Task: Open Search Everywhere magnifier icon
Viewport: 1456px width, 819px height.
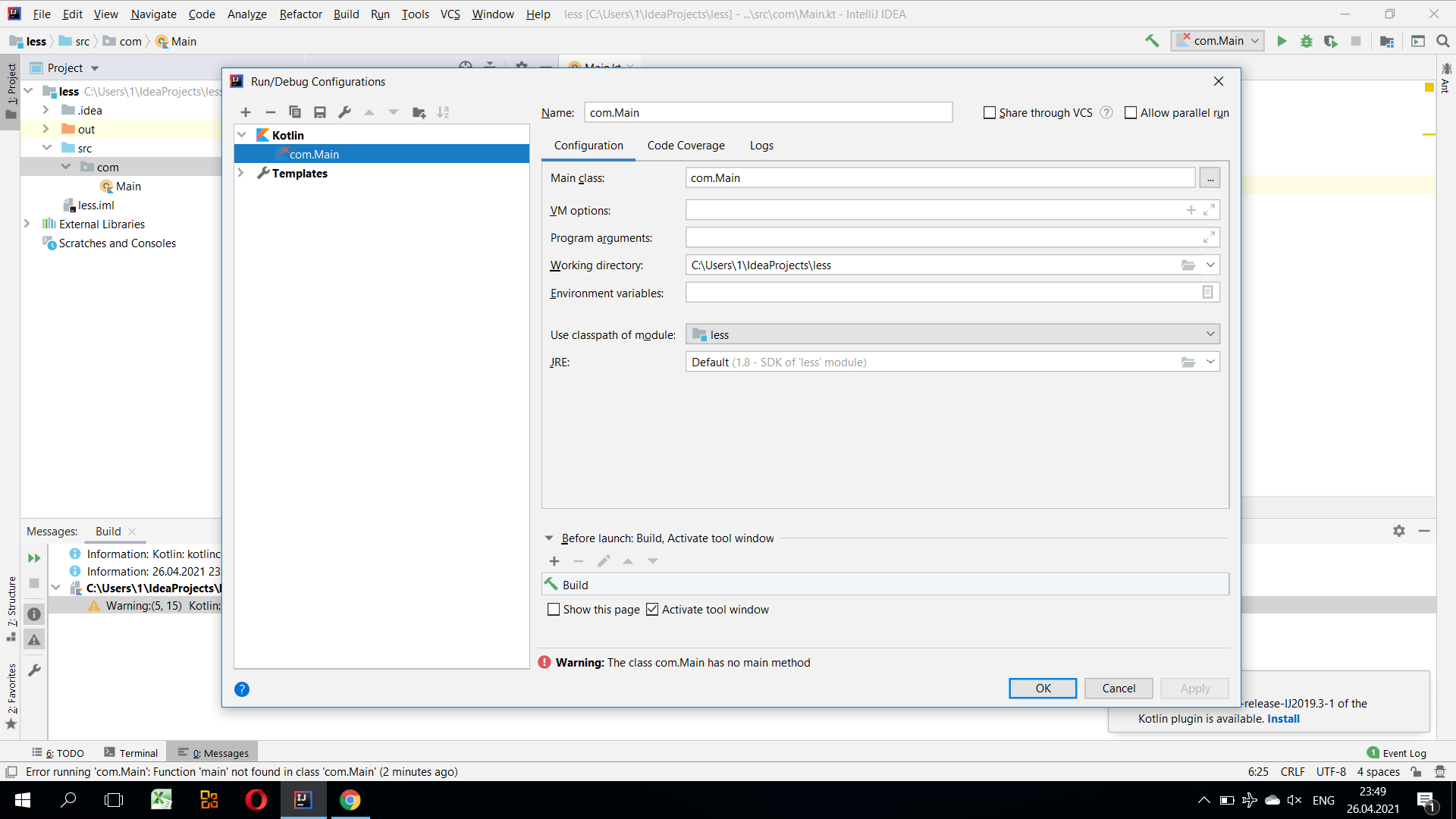Action: 1443,41
